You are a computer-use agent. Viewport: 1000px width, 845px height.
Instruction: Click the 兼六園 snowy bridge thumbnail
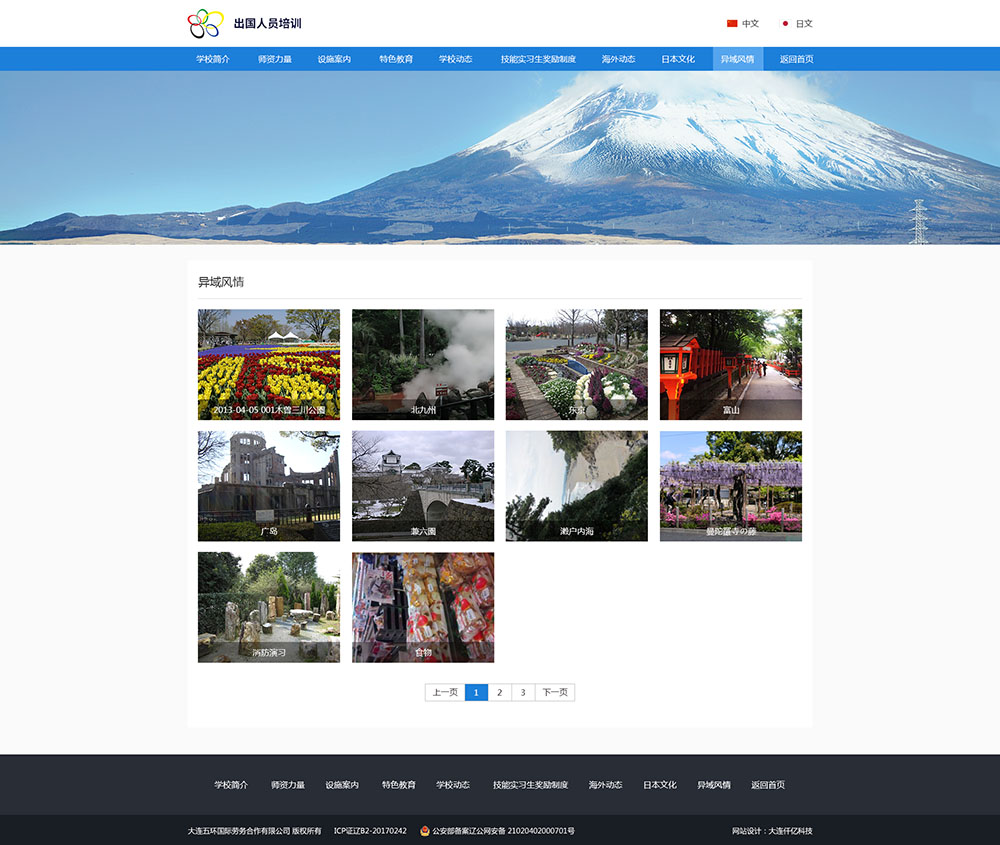click(423, 486)
